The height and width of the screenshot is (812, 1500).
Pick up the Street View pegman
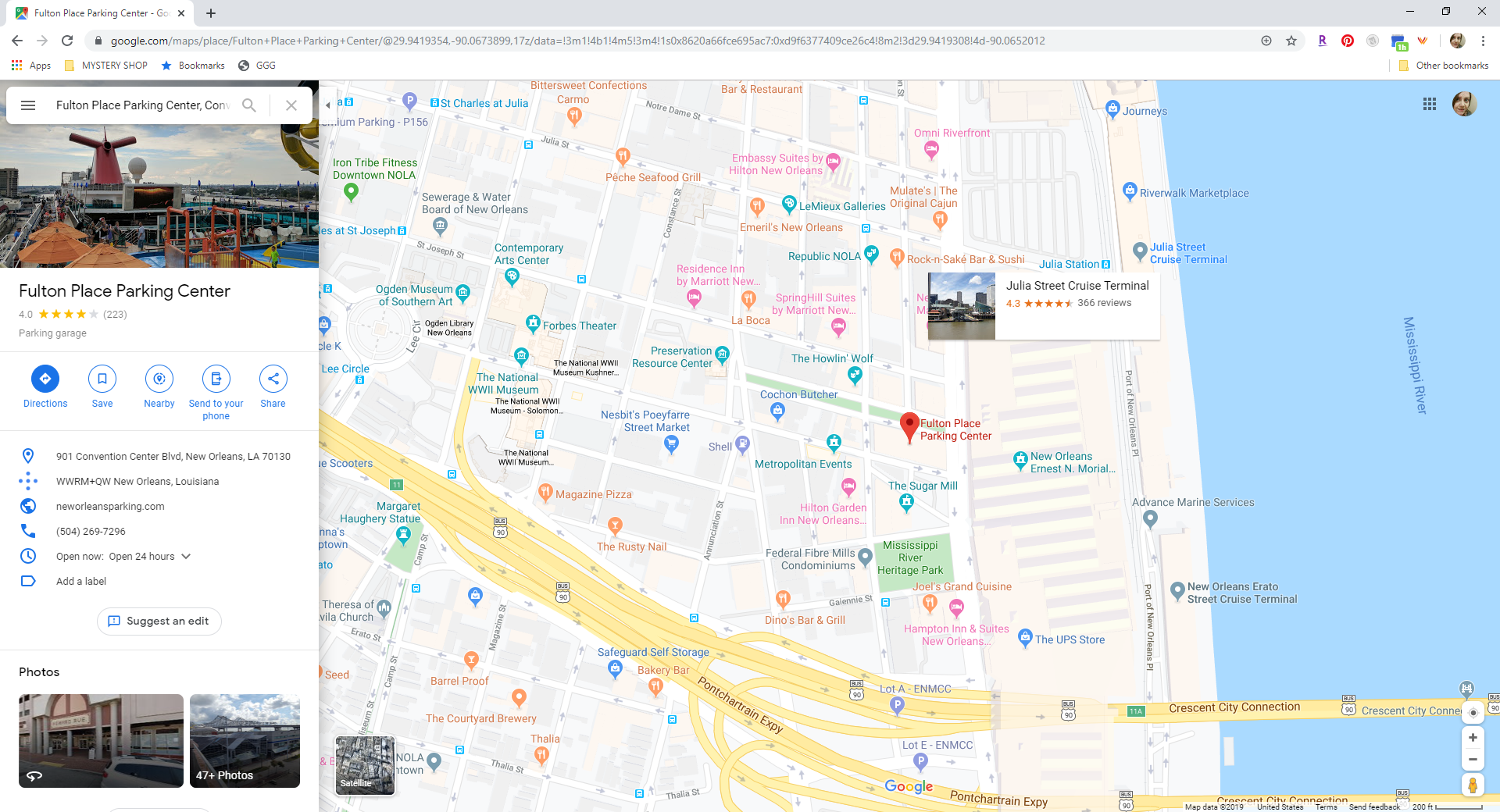tap(1473, 785)
